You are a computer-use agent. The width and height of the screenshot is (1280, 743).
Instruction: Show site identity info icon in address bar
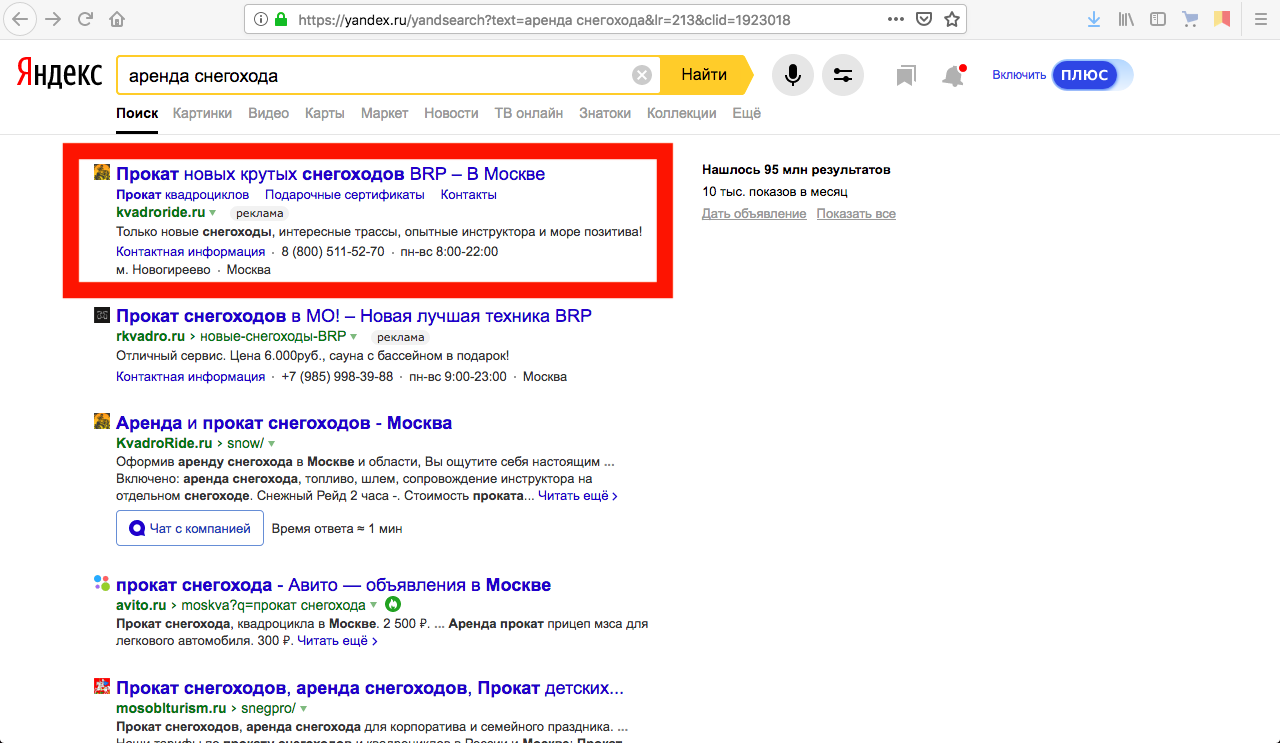(261, 19)
